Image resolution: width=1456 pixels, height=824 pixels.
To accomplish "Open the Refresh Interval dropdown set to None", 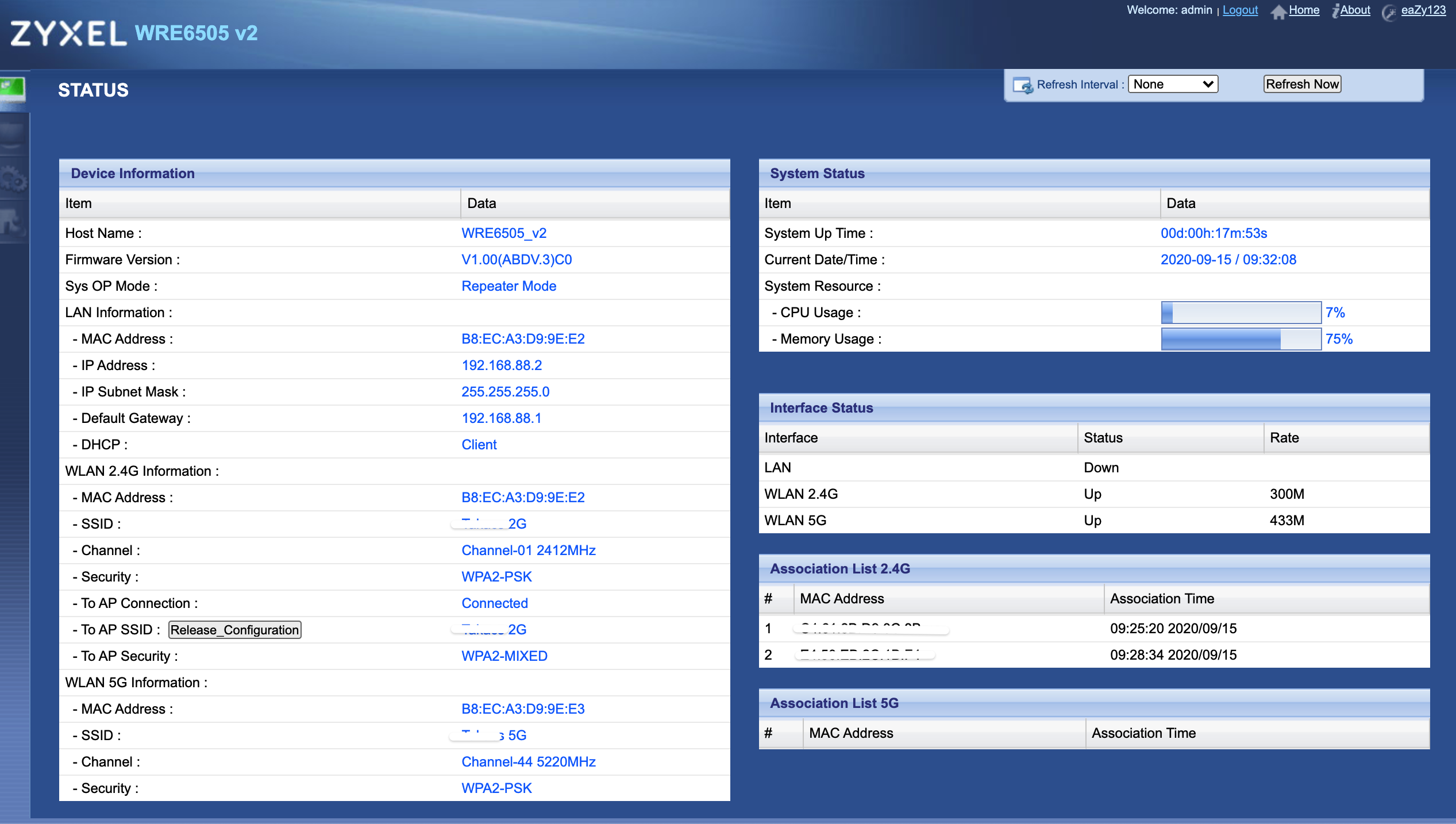I will tap(1172, 84).
